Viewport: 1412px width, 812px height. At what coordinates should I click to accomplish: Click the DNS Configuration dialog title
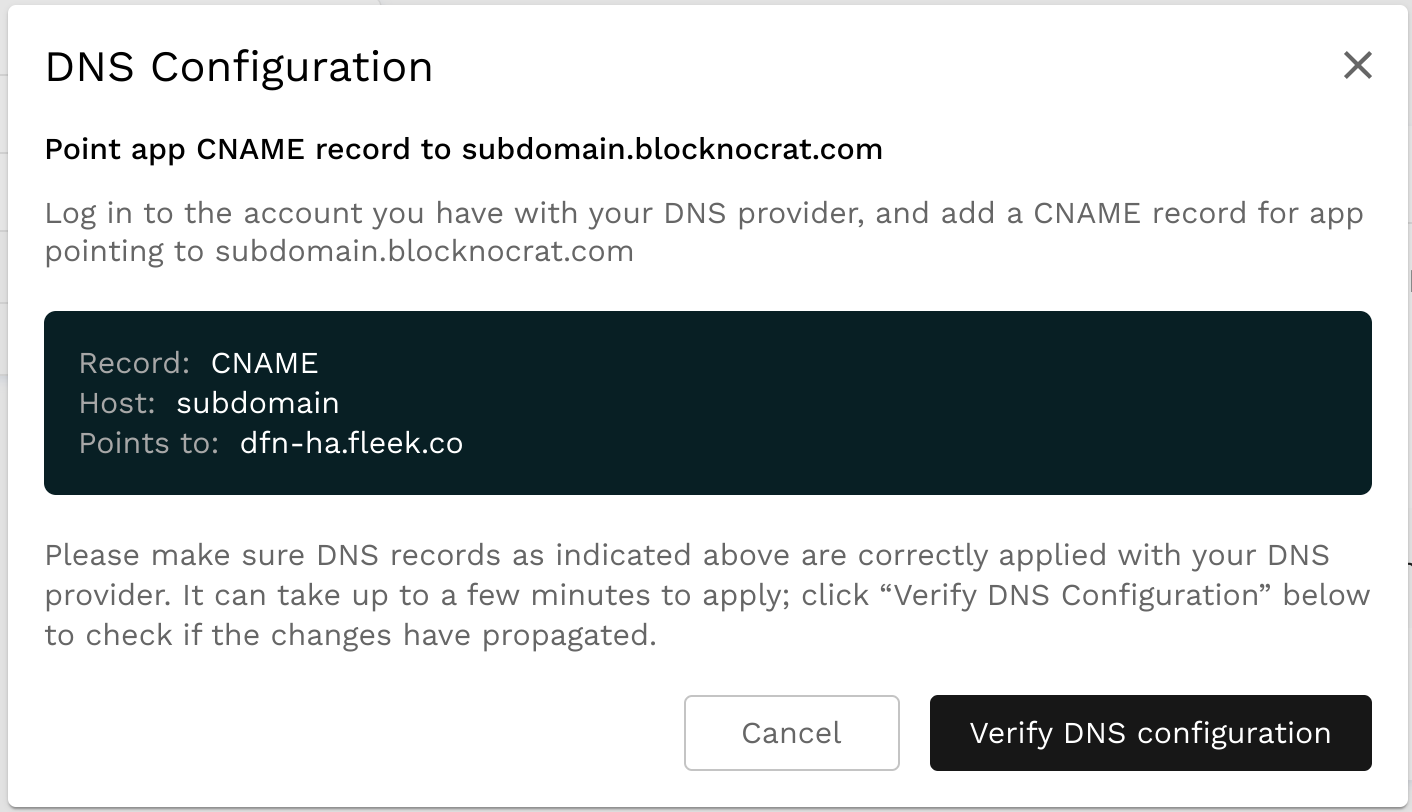[239, 68]
